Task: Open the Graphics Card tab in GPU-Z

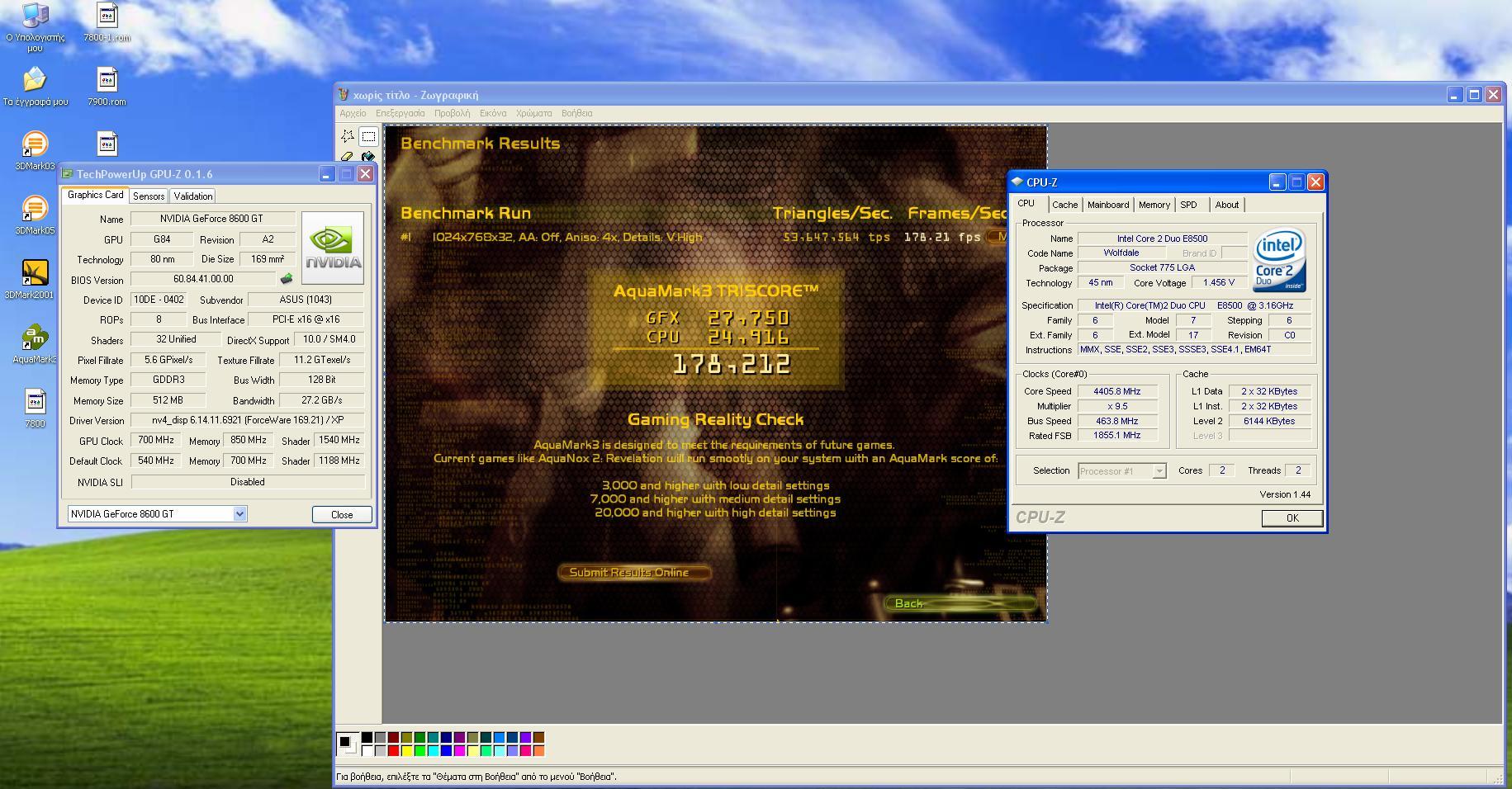Action: 95,195
